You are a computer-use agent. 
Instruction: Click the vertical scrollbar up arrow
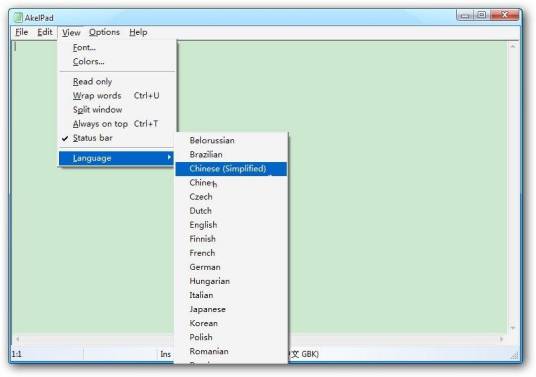tap(512, 46)
